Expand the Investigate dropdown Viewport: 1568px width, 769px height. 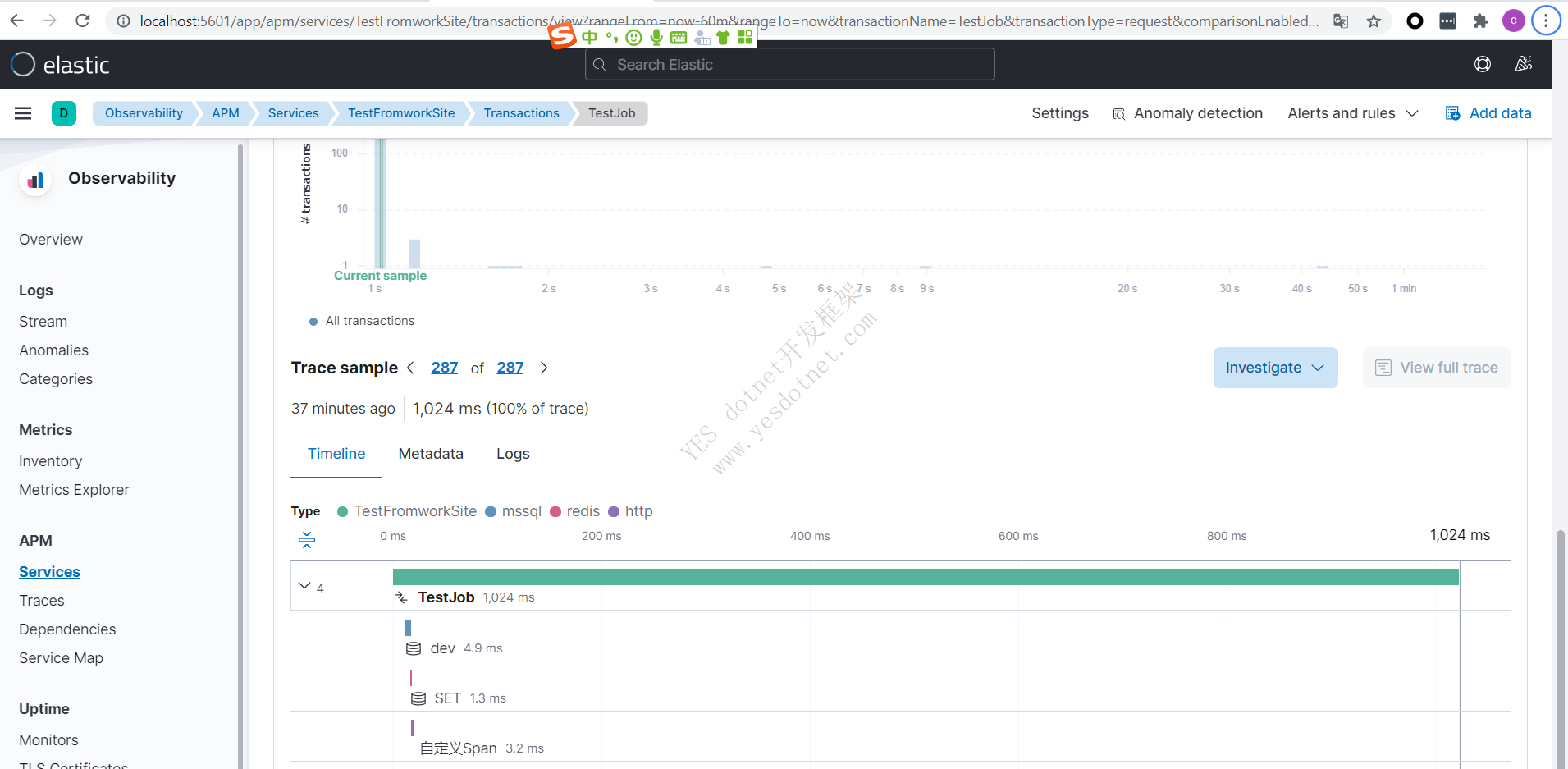pos(1275,368)
